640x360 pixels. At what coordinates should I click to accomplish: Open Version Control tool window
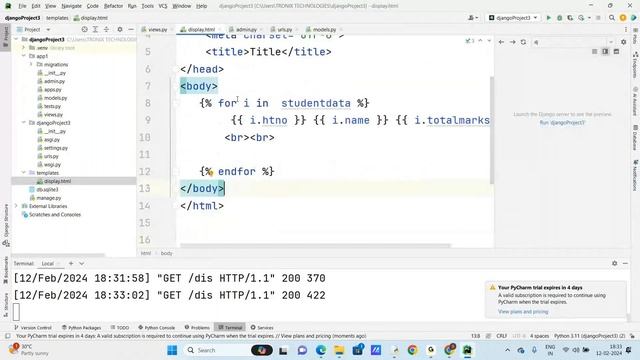[x=33, y=327]
